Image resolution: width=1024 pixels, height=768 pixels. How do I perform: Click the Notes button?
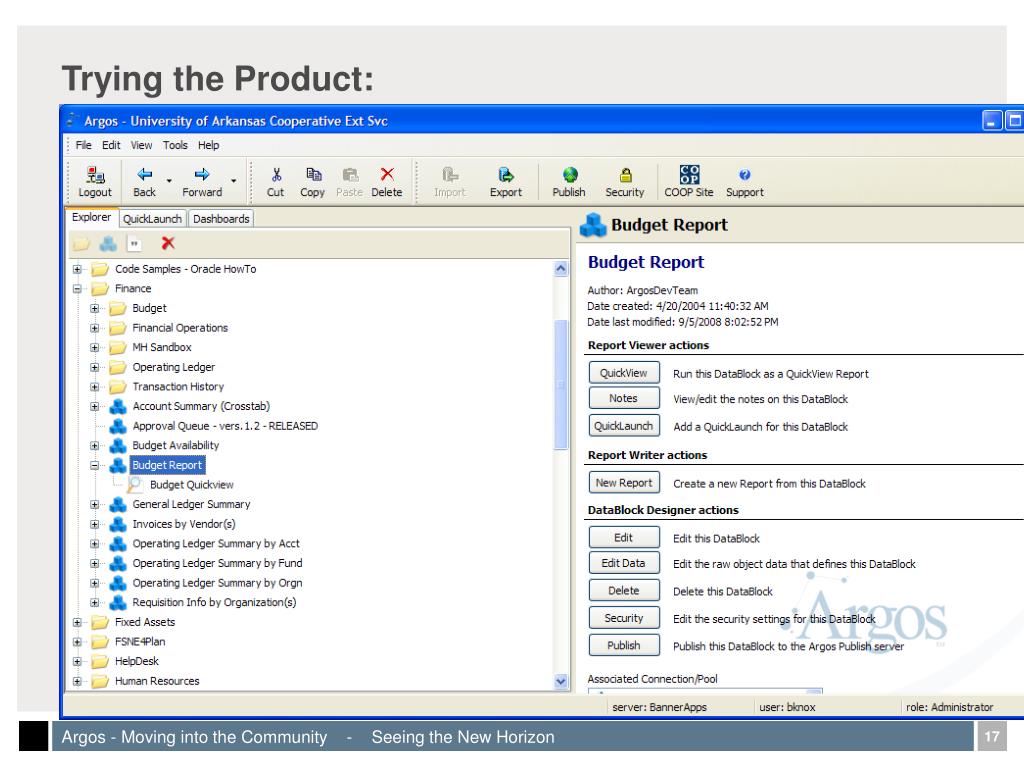point(624,398)
